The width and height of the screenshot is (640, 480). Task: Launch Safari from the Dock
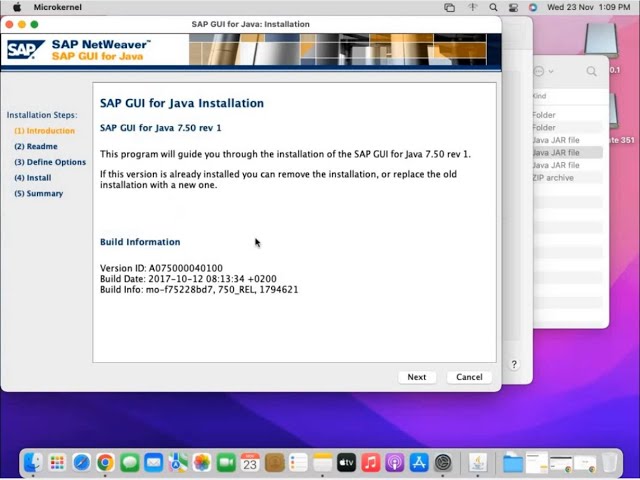pos(81,463)
